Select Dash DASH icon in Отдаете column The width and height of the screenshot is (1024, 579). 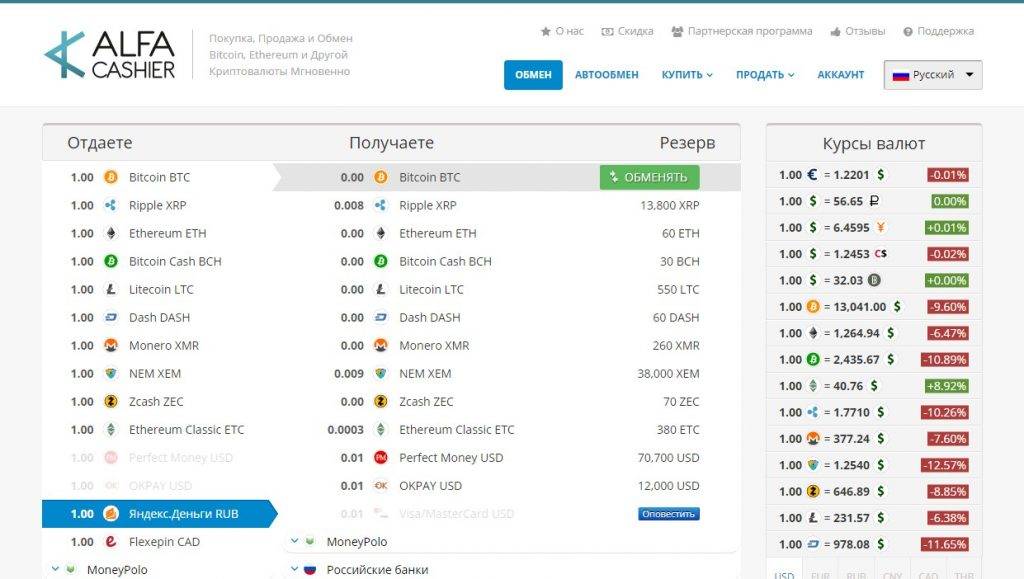point(111,317)
